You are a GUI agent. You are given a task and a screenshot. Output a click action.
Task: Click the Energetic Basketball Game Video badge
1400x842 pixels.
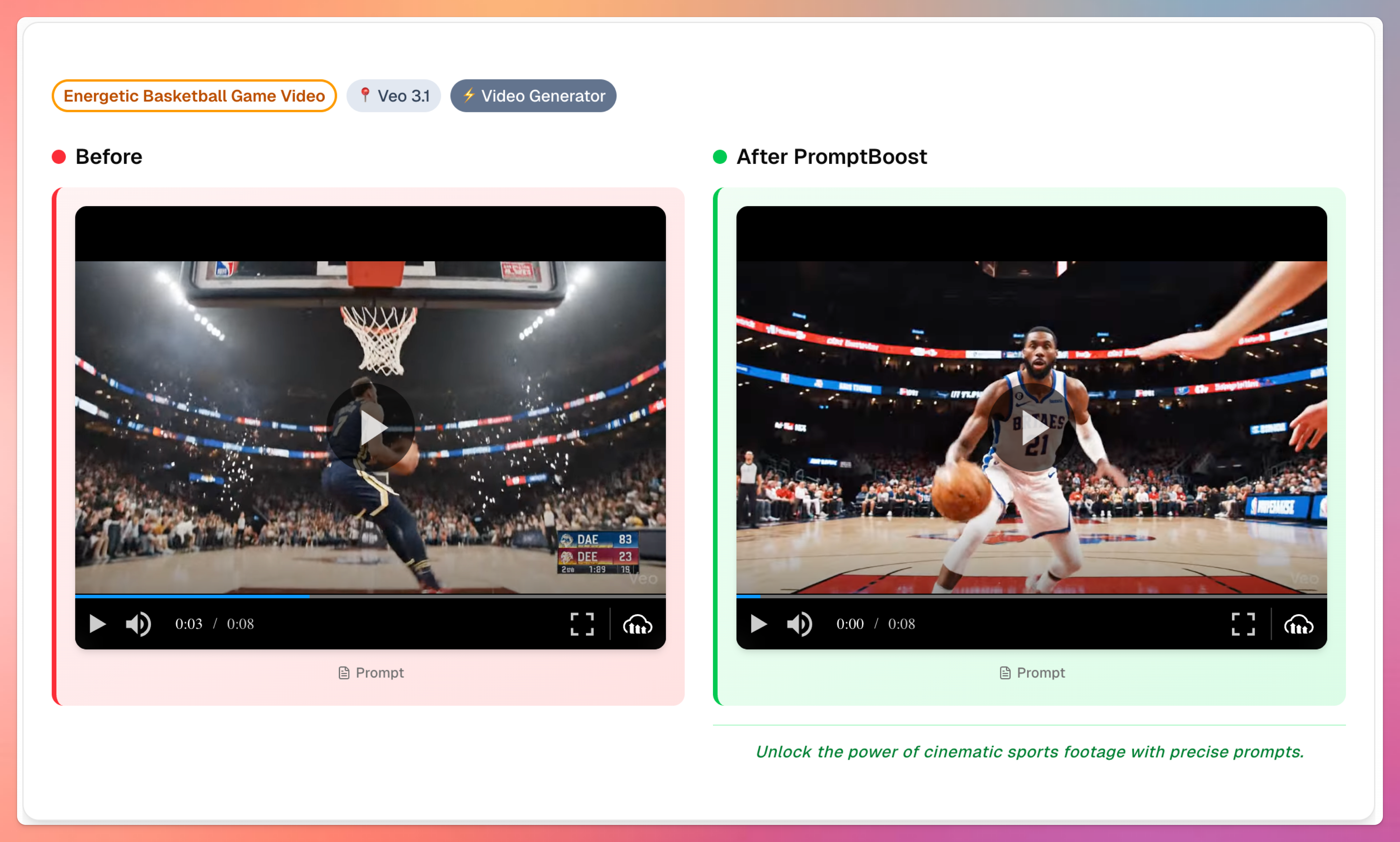coord(194,95)
